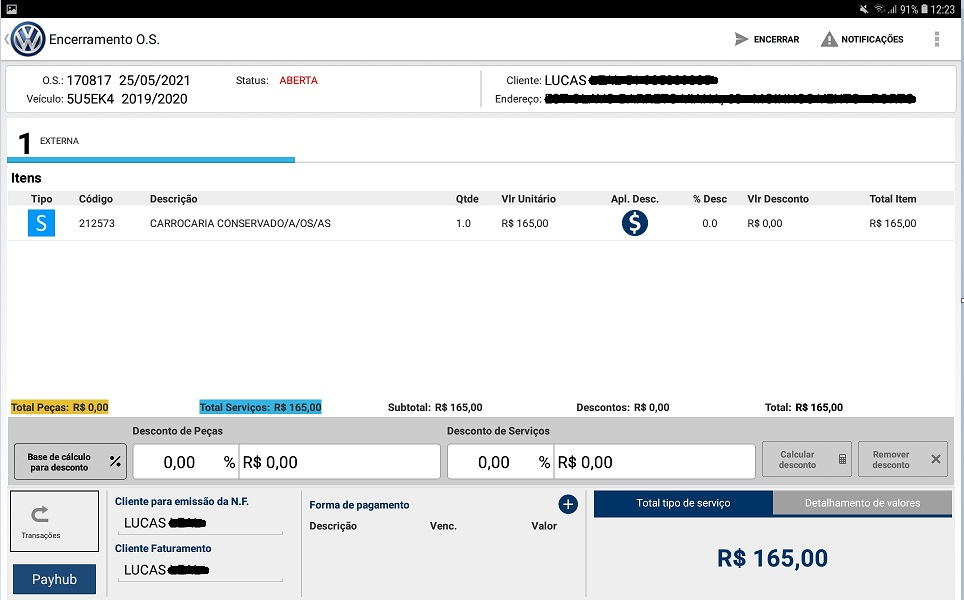Viewport: 964px width, 600px height.
Task: Click the Subtotal: R$ 165,00 text
Action: coord(435,407)
